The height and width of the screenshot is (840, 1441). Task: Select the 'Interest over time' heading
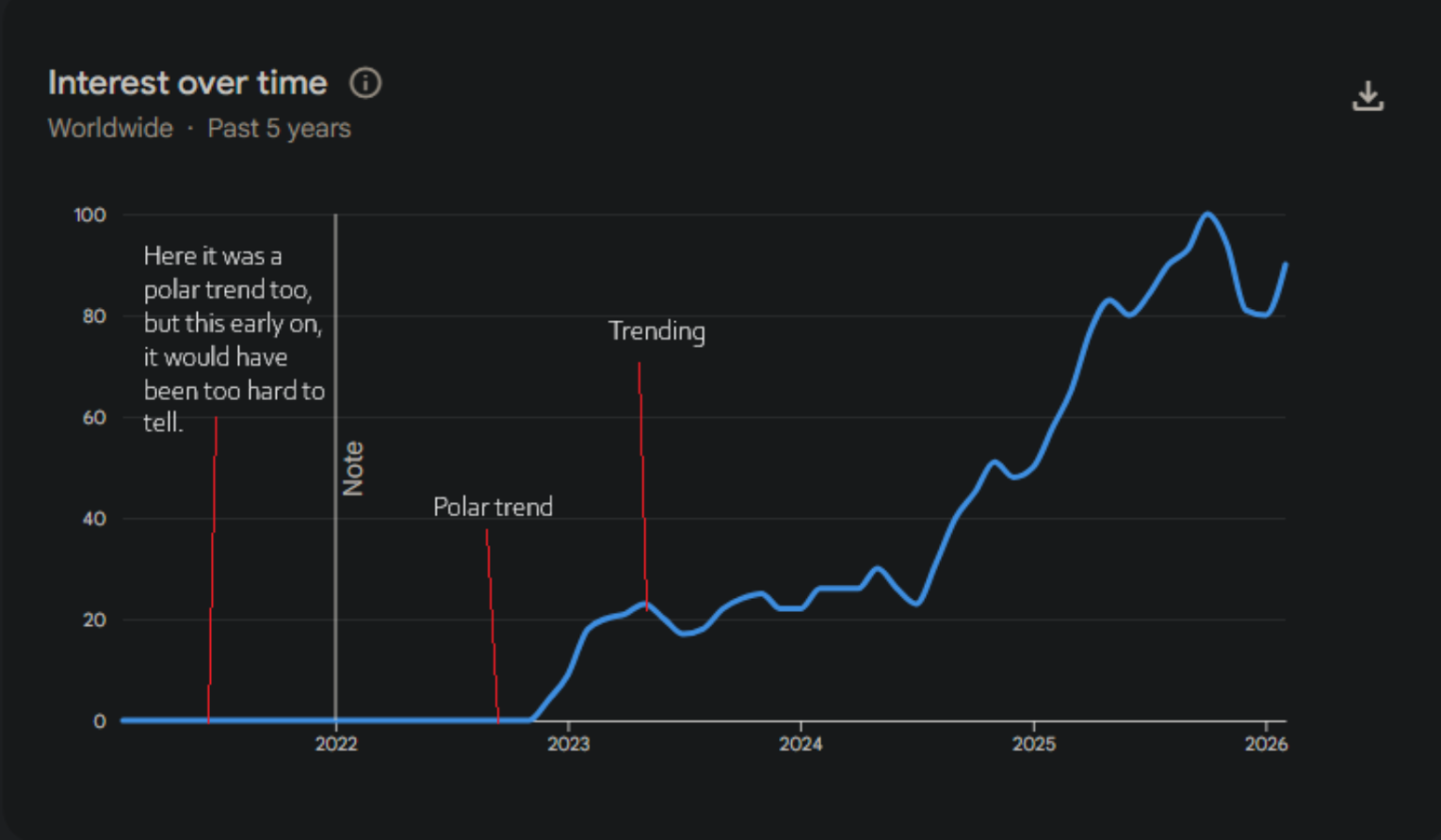point(187,83)
